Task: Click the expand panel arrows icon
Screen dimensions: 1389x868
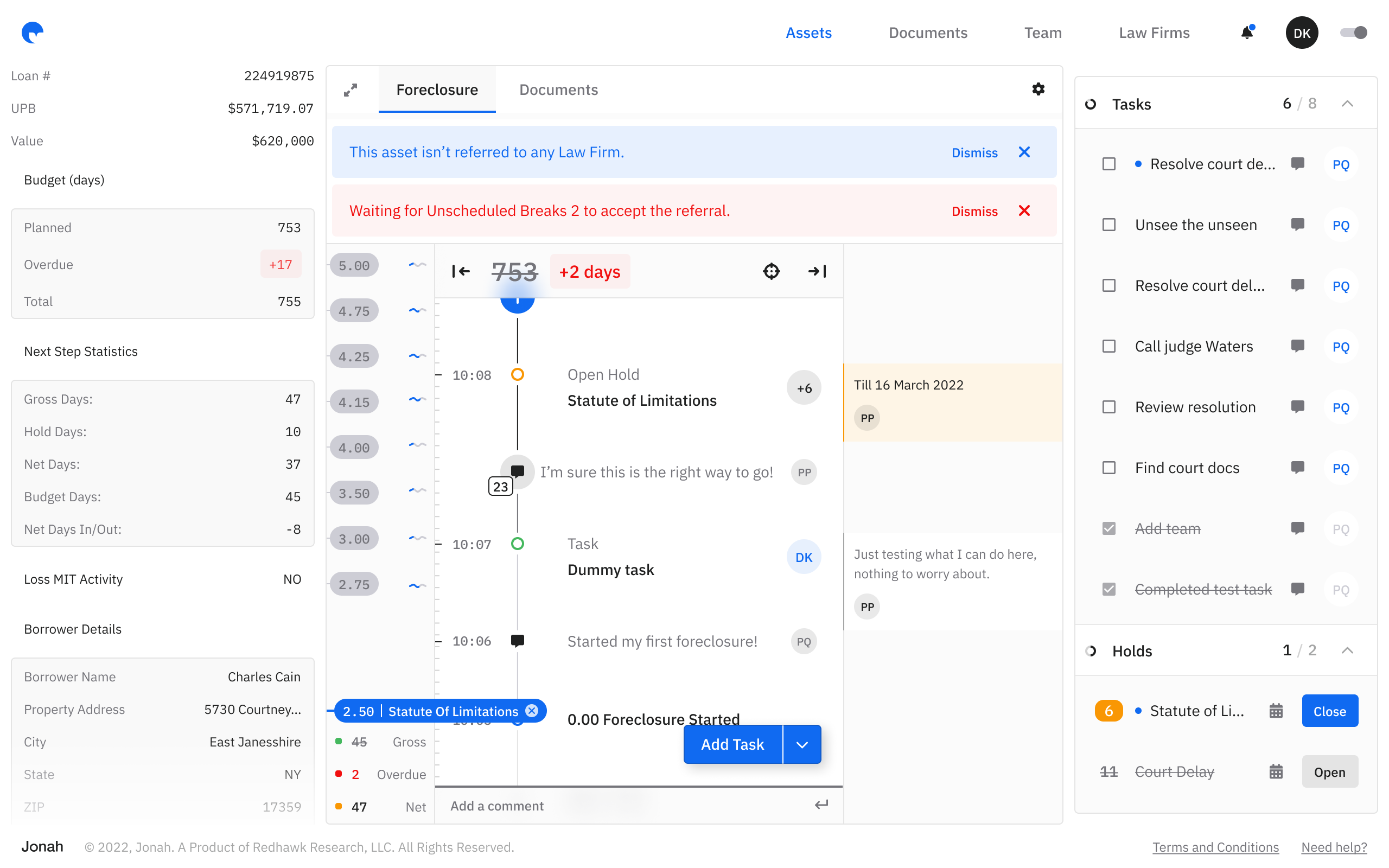Action: (x=350, y=90)
